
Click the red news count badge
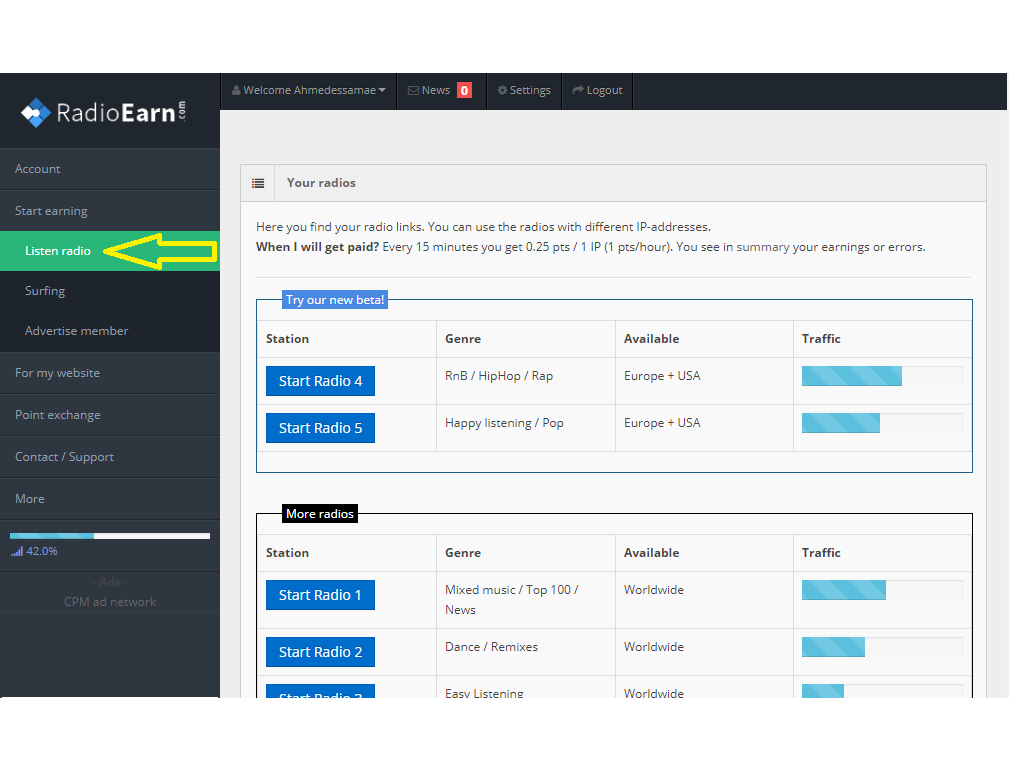pos(464,90)
